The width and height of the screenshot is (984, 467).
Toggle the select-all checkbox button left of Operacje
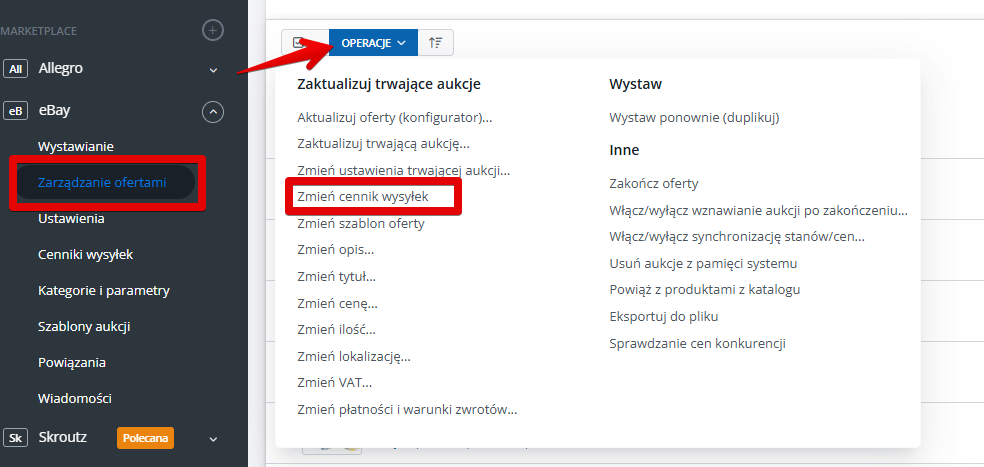tap(299, 42)
